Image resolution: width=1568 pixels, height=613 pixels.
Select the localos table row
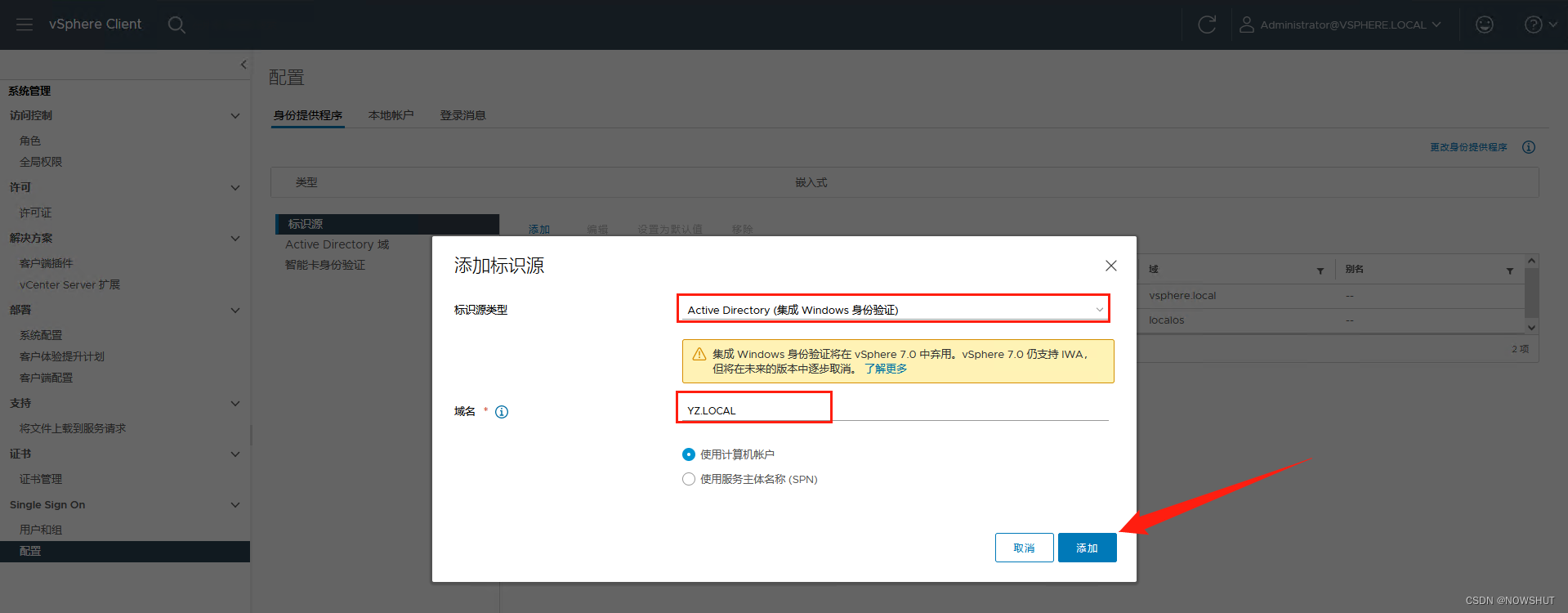[1332, 320]
